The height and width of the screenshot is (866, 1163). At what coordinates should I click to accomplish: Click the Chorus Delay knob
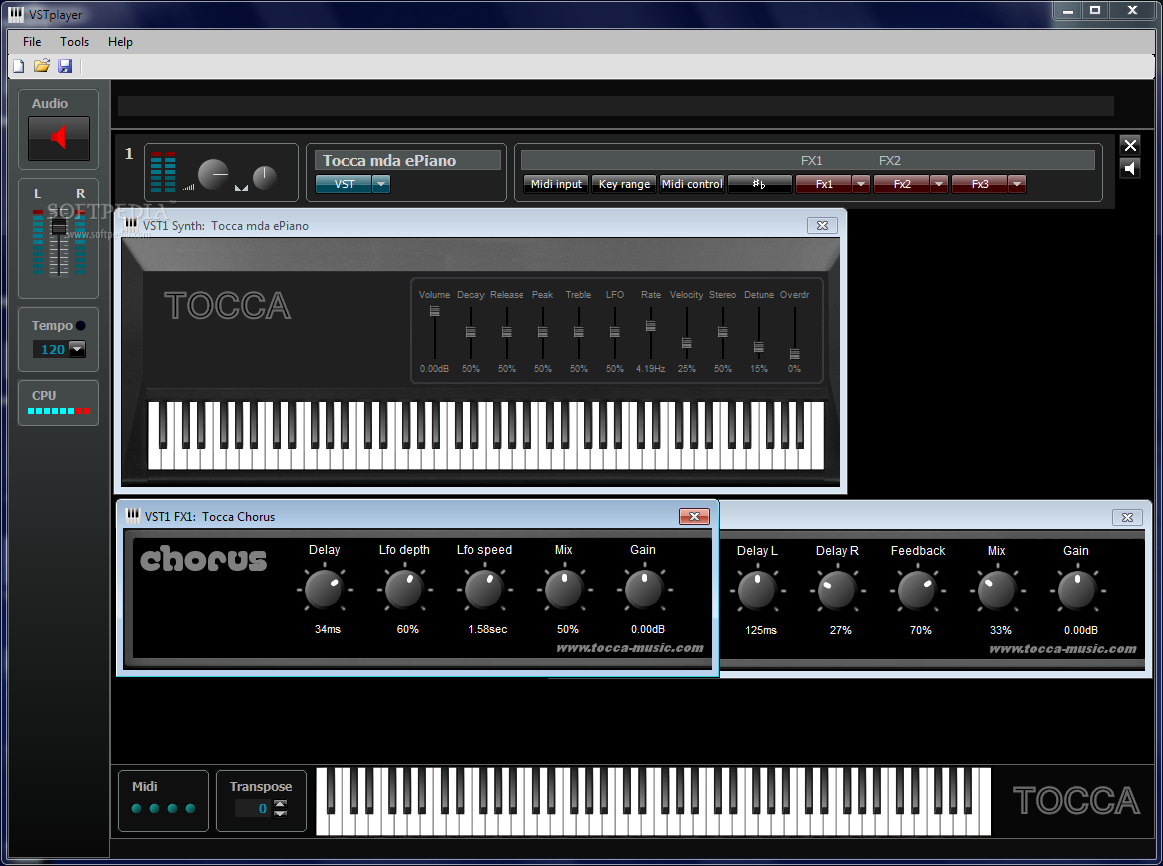[x=324, y=590]
